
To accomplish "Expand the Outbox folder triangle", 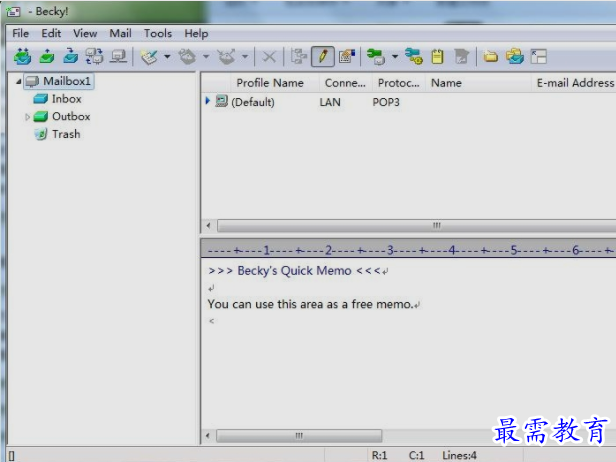I will (27, 117).
